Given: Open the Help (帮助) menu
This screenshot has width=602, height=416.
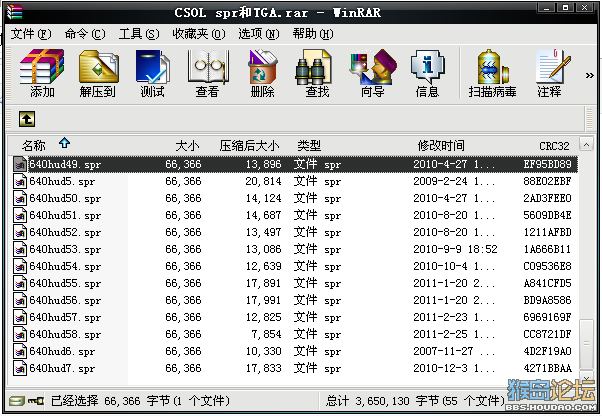Looking at the screenshot, I should click(313, 34).
